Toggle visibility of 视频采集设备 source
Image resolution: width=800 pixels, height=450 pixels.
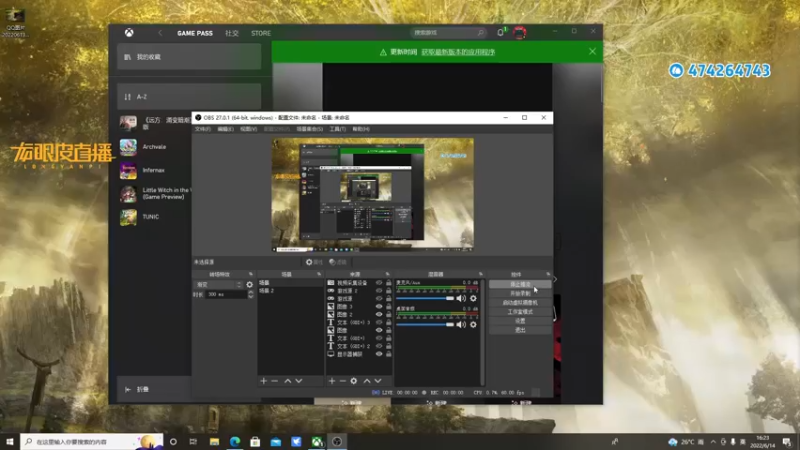coord(379,283)
